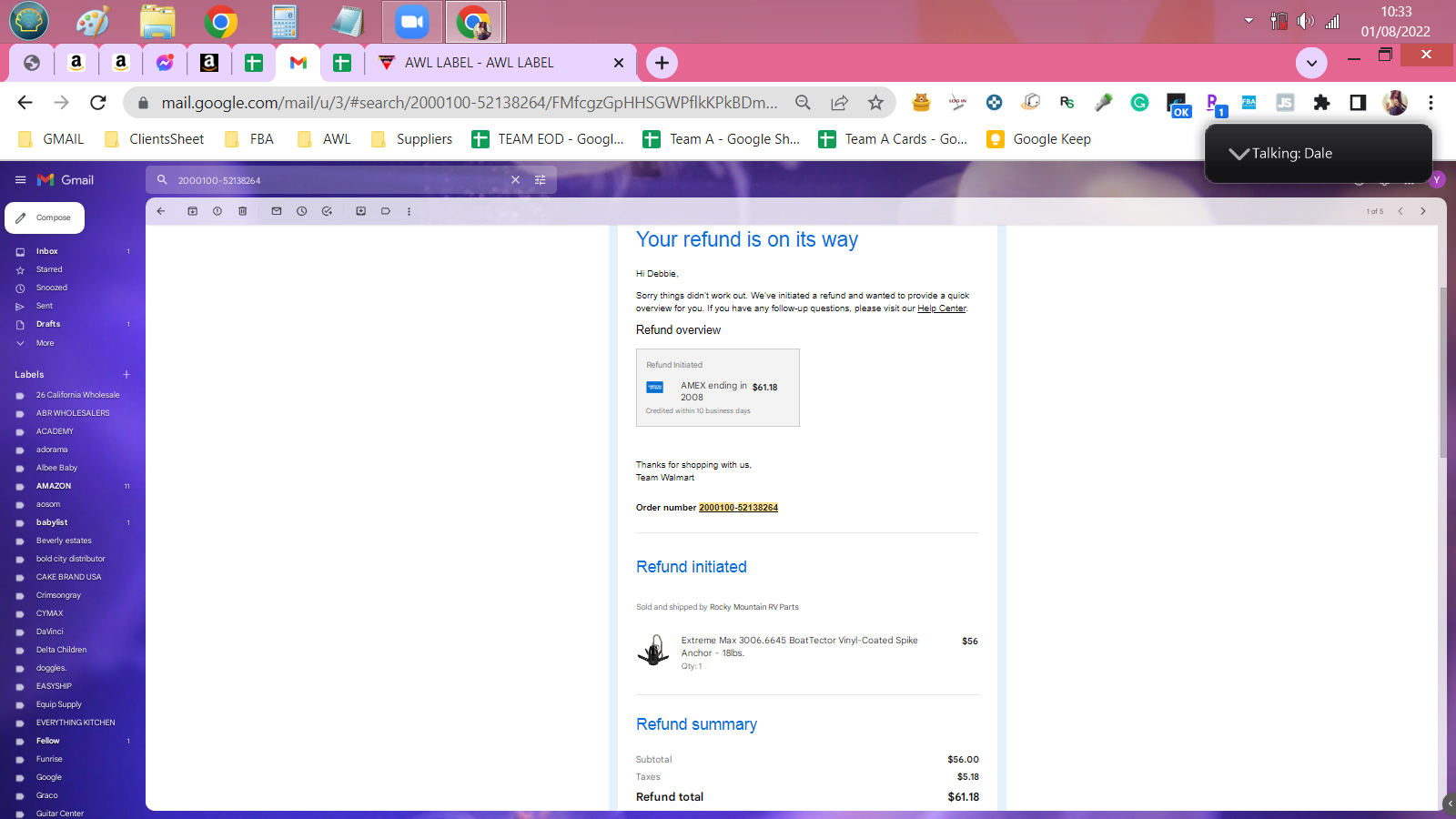Go to the older email arrow

tap(1423, 211)
